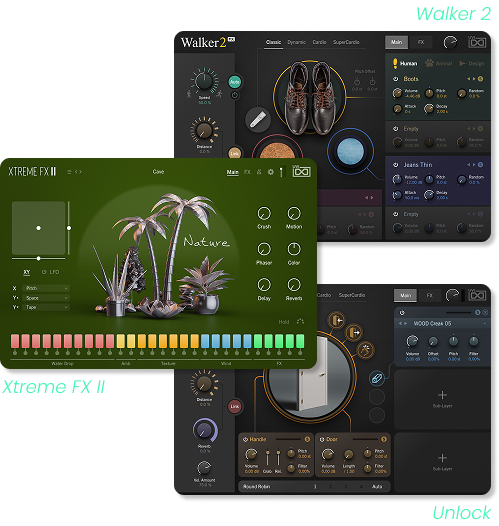This screenshot has width=499, height=526.
Task: Click the S solo icon on Door panel
Action: coord(384,439)
